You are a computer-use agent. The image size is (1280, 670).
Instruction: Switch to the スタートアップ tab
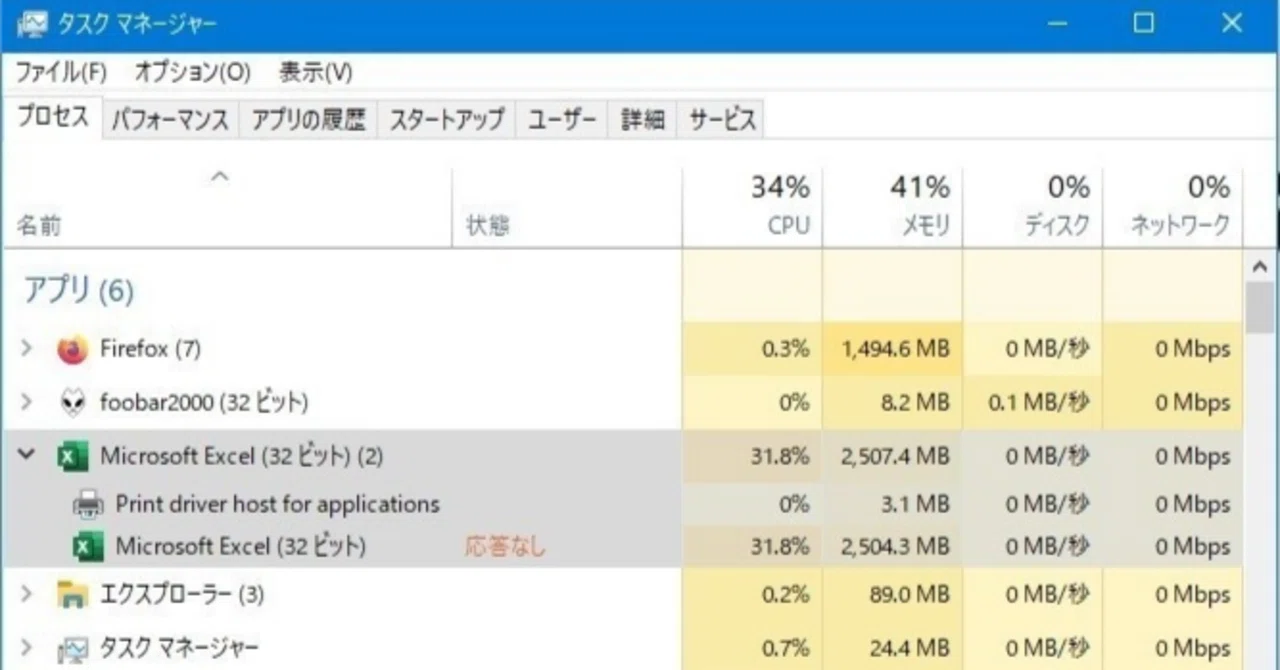pos(446,120)
